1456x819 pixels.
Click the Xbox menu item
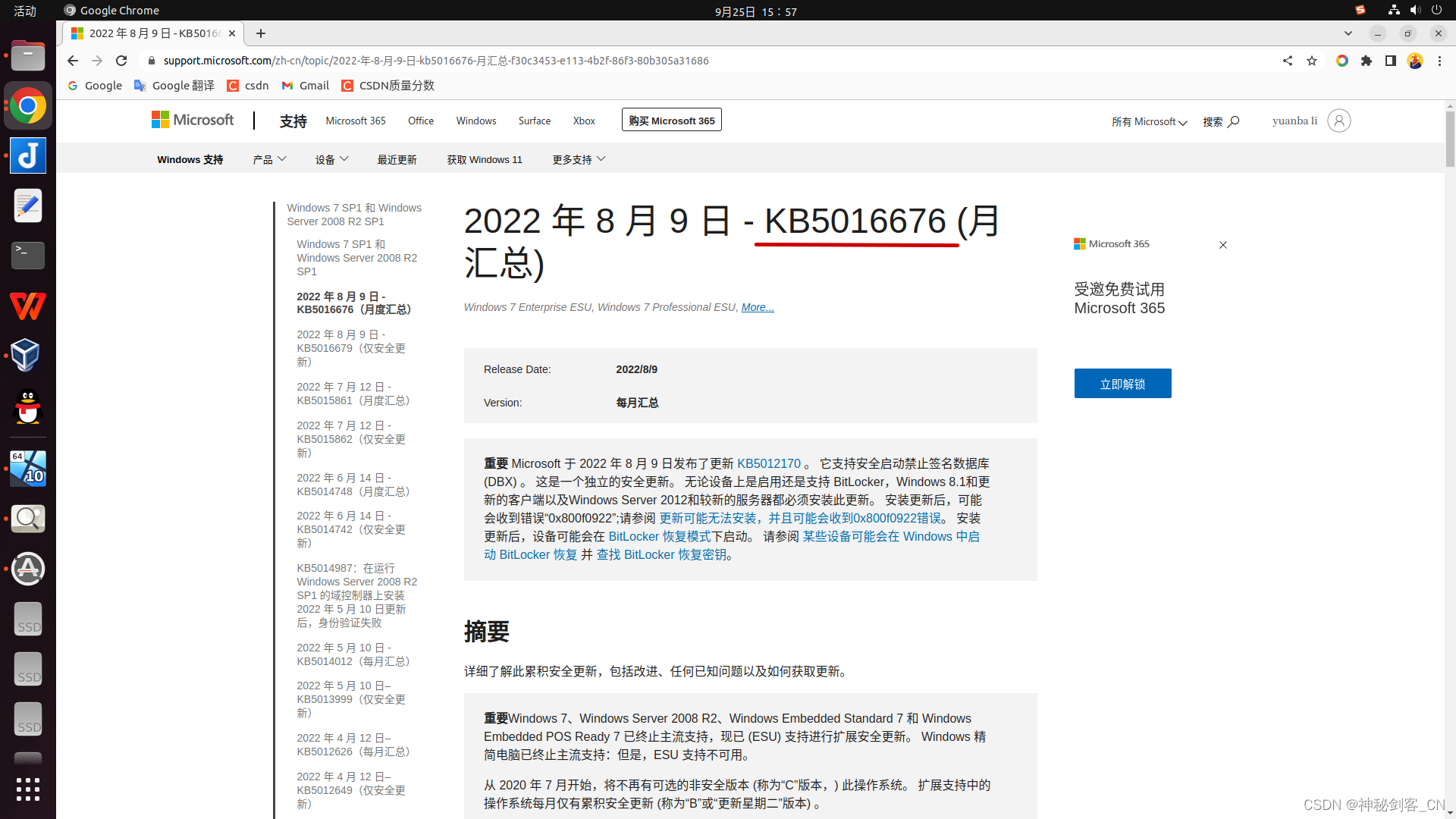(584, 121)
